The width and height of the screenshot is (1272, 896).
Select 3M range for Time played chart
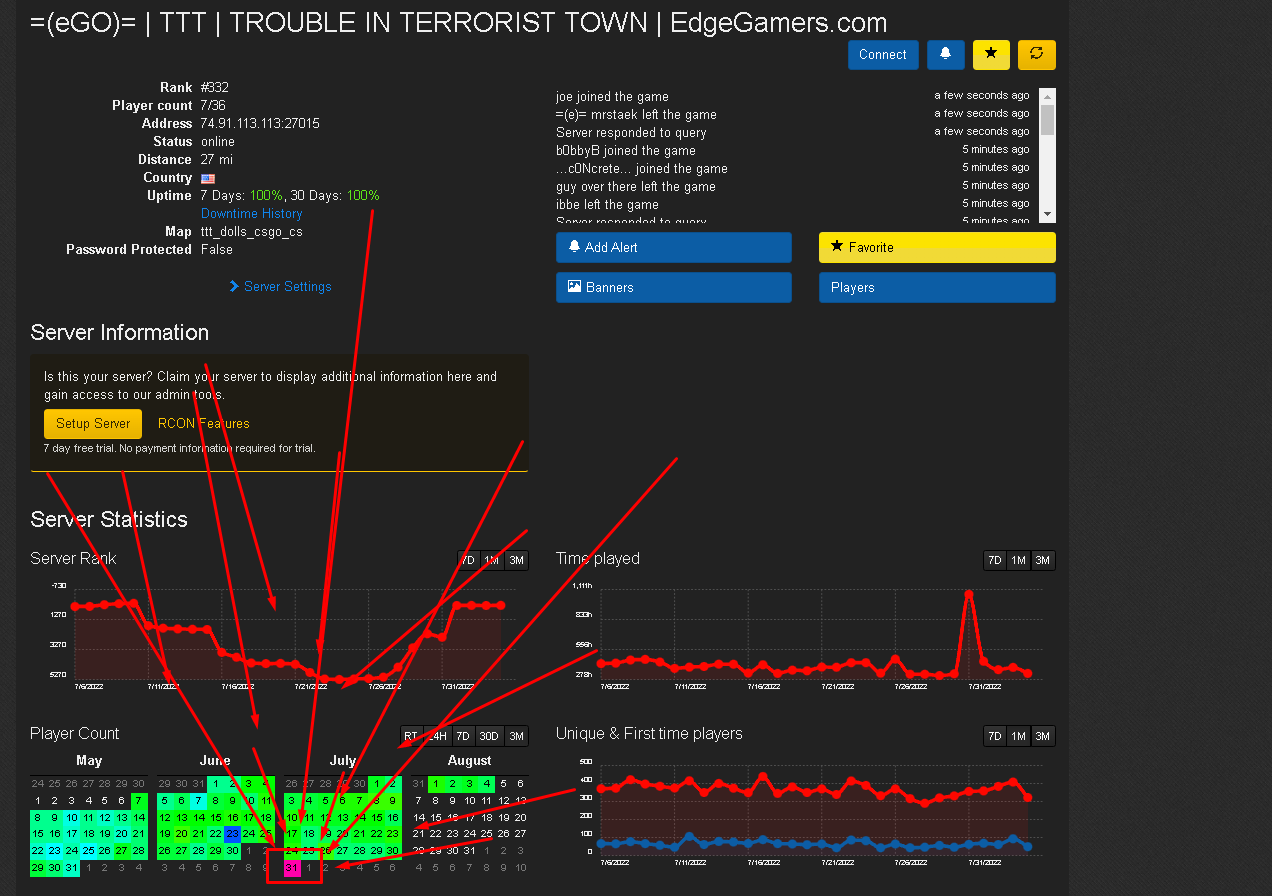point(1043,561)
